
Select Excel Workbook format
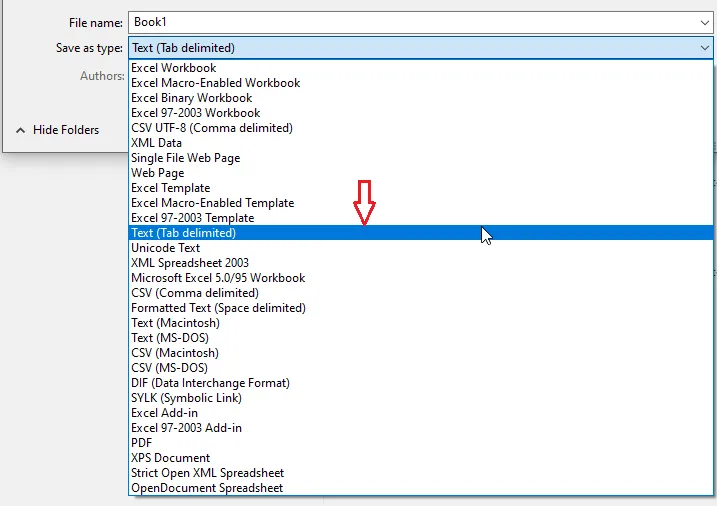pyautogui.click(x=421, y=68)
